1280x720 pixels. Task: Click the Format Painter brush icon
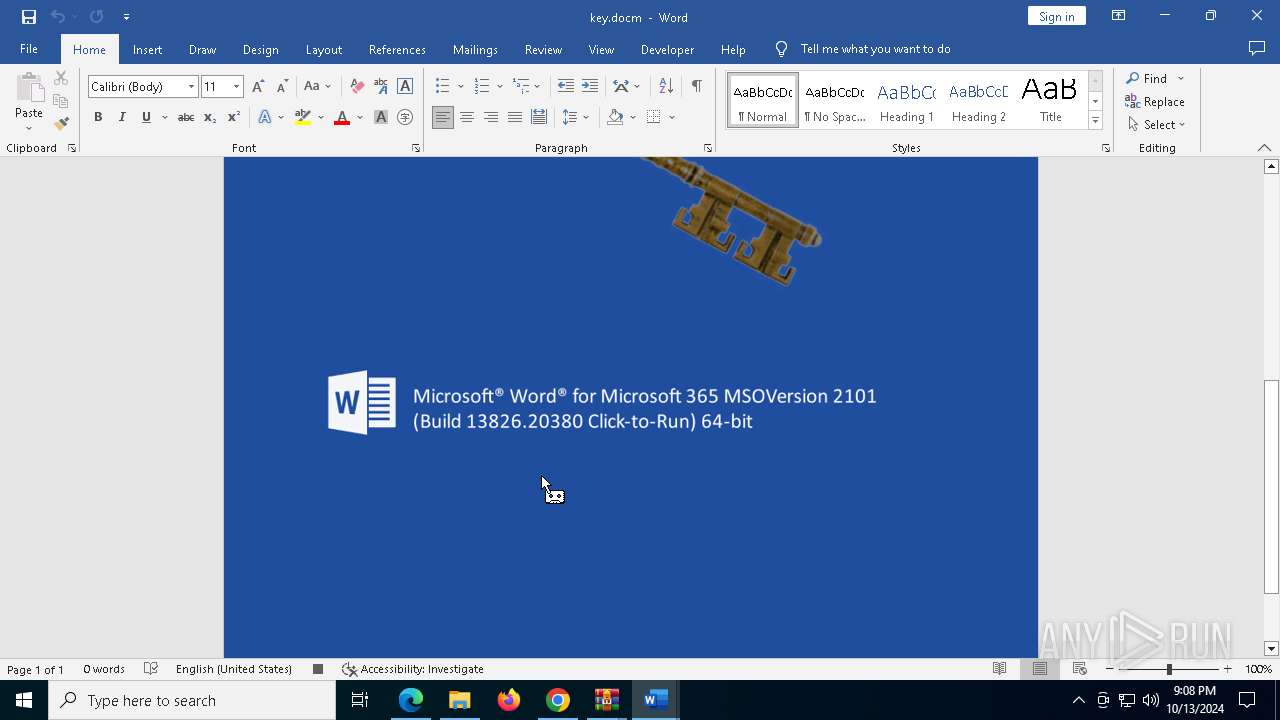61,124
